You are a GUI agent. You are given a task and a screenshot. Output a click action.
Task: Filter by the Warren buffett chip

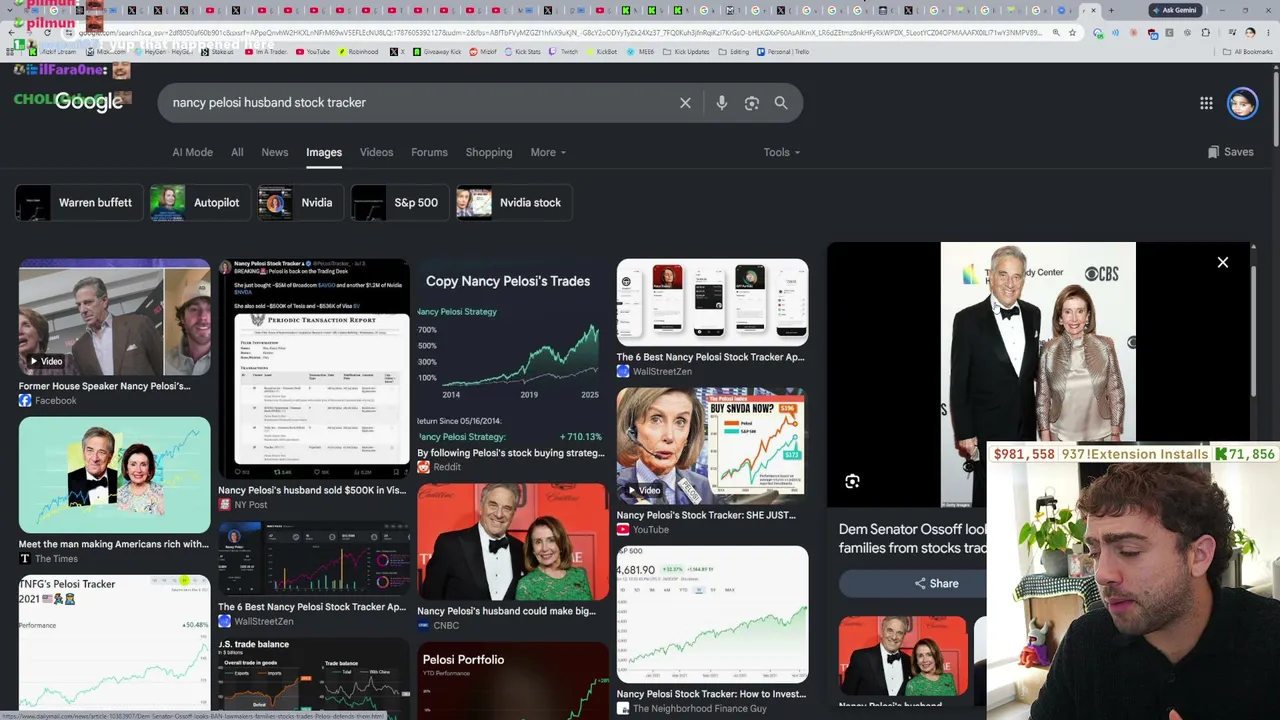click(77, 203)
